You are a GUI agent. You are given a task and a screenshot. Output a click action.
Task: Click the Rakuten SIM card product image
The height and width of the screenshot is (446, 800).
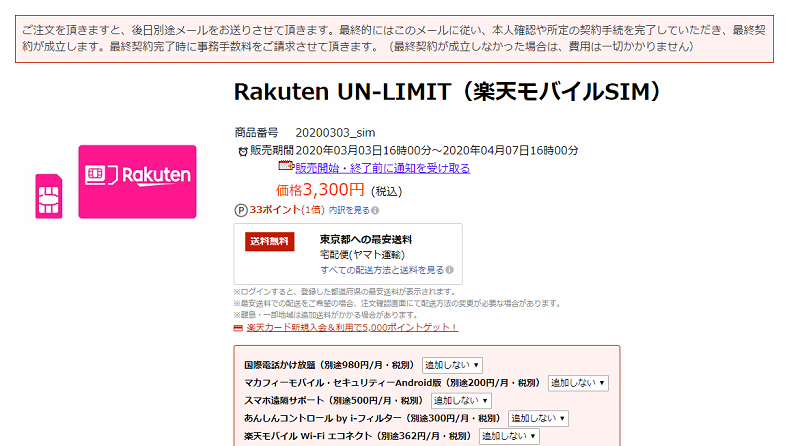[x=137, y=182]
